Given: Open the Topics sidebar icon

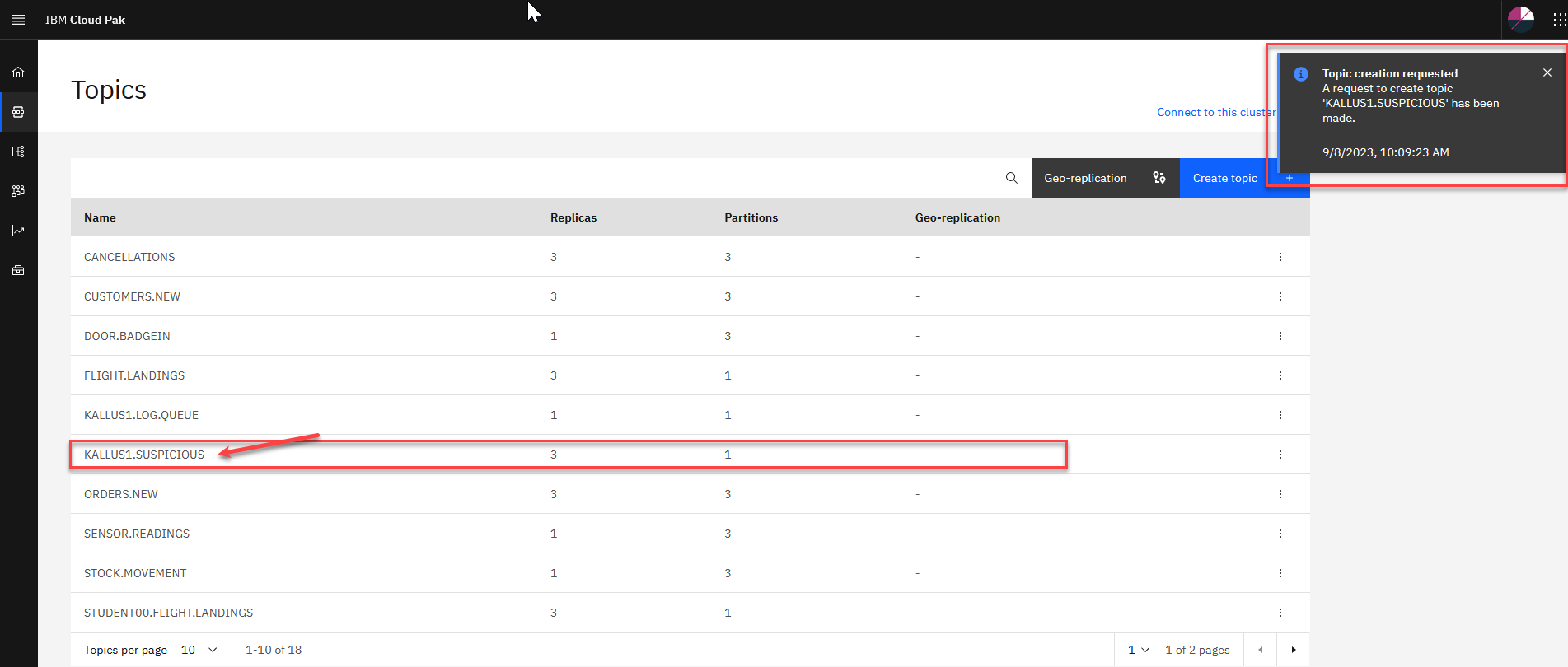Looking at the screenshot, I should (18, 112).
